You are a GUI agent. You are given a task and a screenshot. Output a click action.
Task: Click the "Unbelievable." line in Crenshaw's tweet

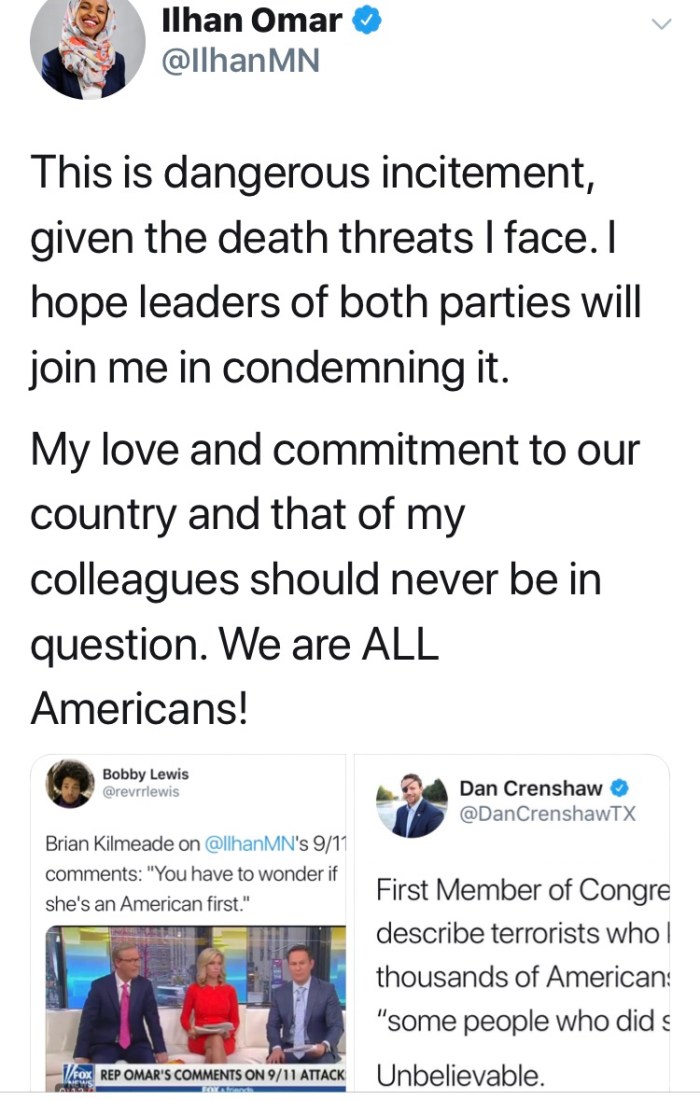click(461, 1076)
